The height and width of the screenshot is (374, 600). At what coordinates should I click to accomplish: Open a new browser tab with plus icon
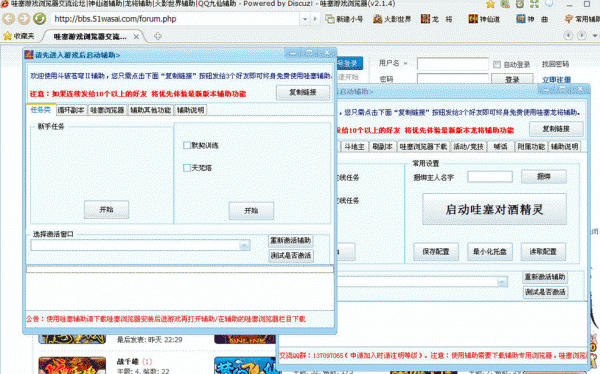click(158, 36)
